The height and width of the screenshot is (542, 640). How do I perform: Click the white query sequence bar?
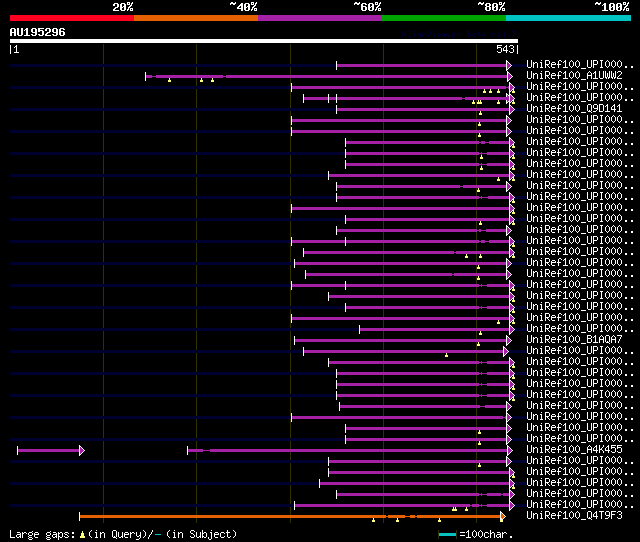264,41
